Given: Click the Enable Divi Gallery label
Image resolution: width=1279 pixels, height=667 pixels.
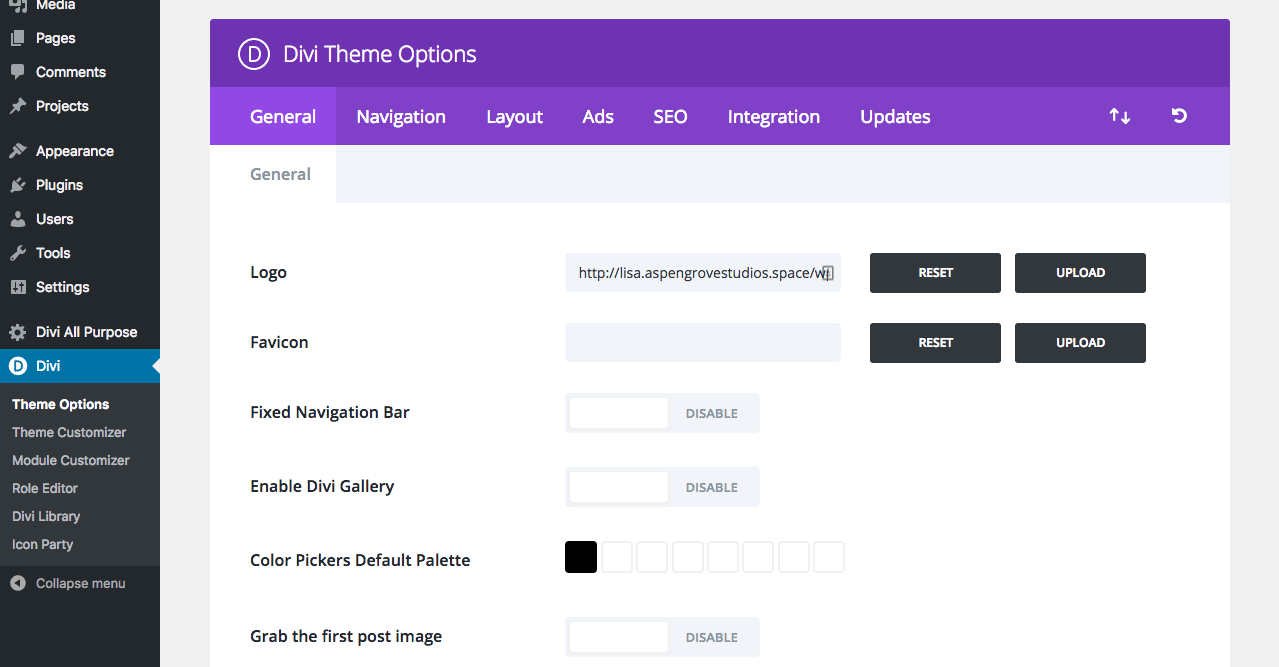Looking at the screenshot, I should click(322, 486).
